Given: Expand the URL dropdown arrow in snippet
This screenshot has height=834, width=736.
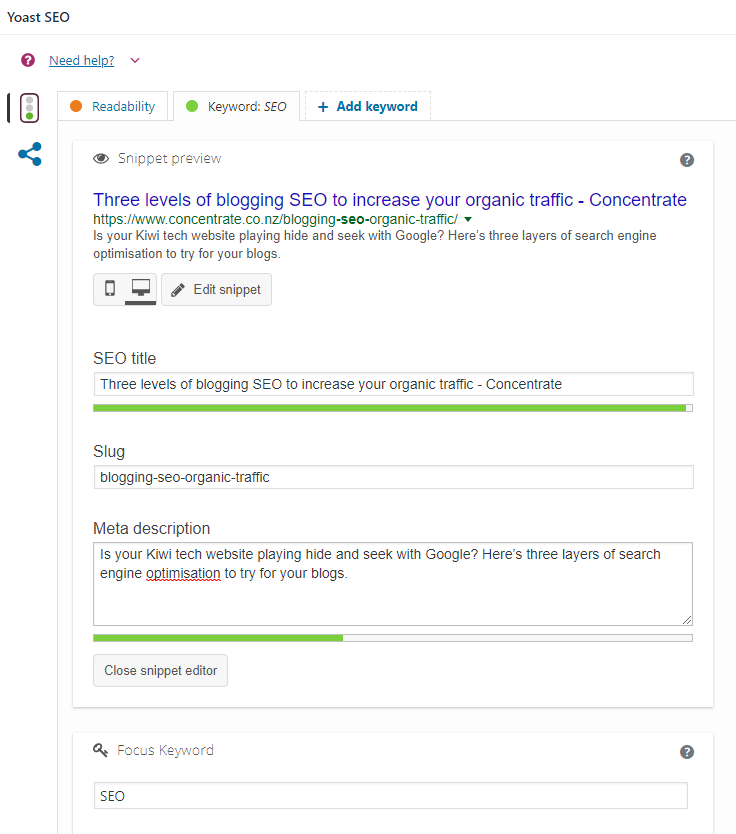Looking at the screenshot, I should 468,219.
